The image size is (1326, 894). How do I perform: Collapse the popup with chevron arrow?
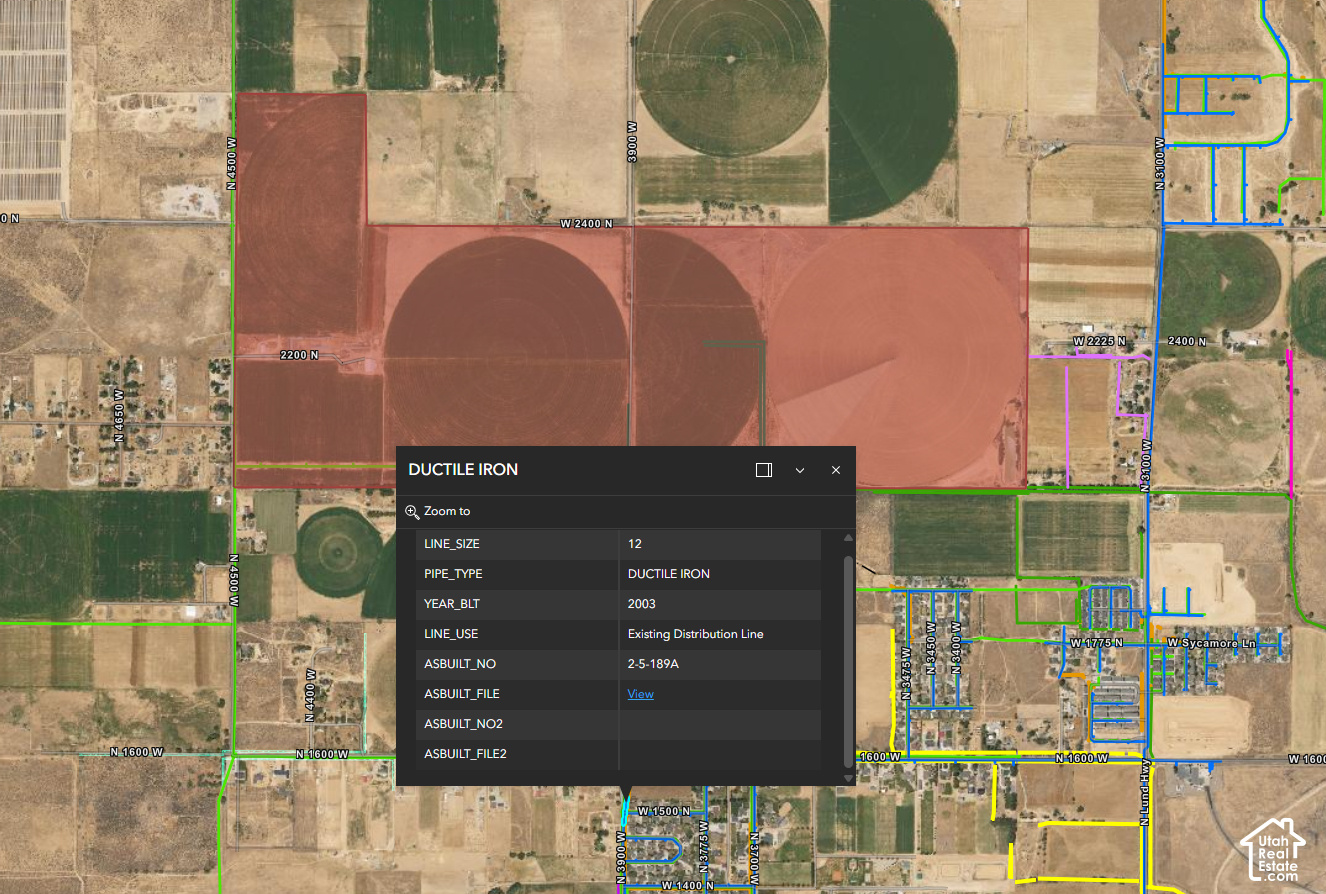800,470
